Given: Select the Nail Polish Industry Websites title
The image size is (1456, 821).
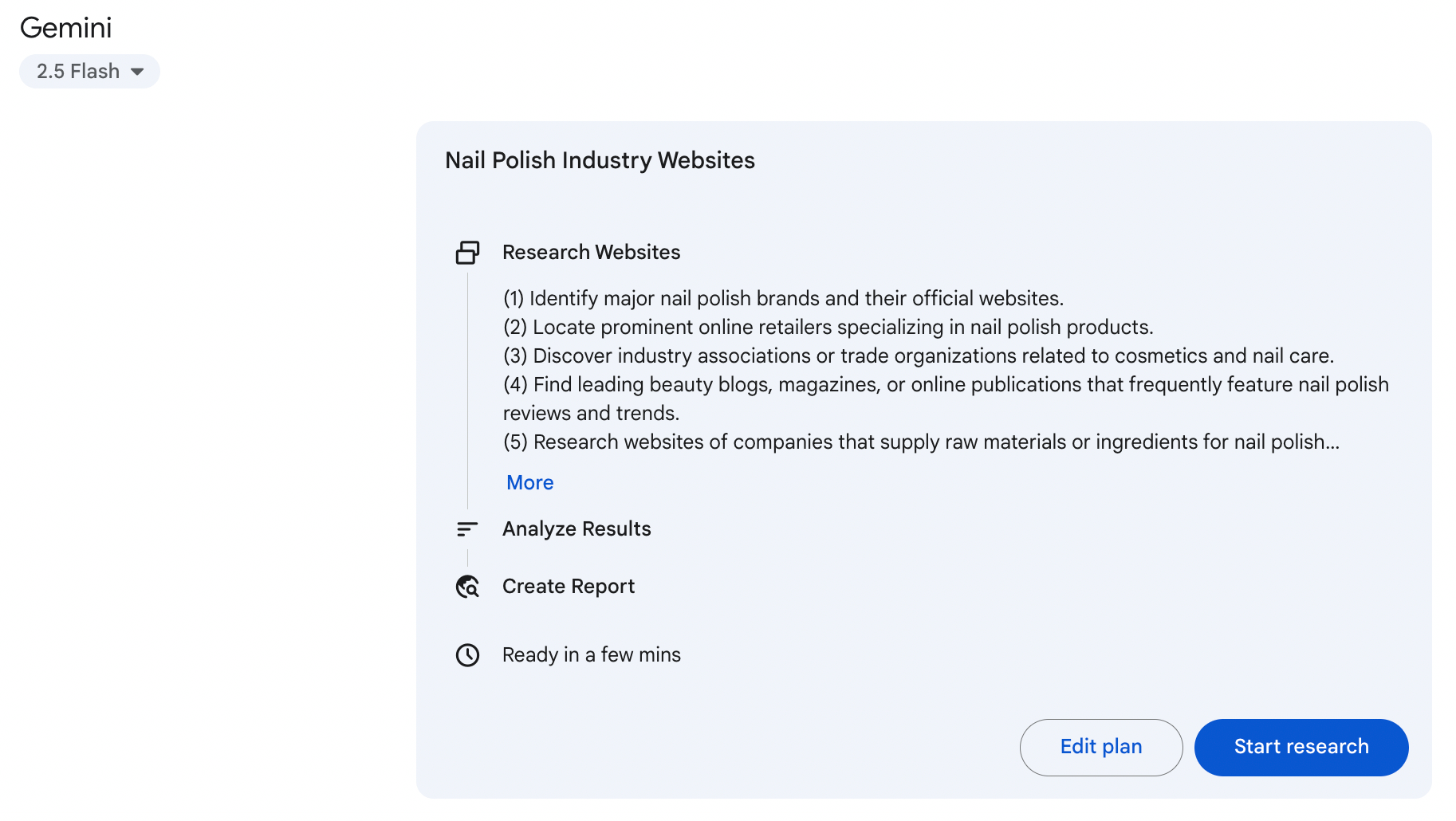Looking at the screenshot, I should (600, 160).
